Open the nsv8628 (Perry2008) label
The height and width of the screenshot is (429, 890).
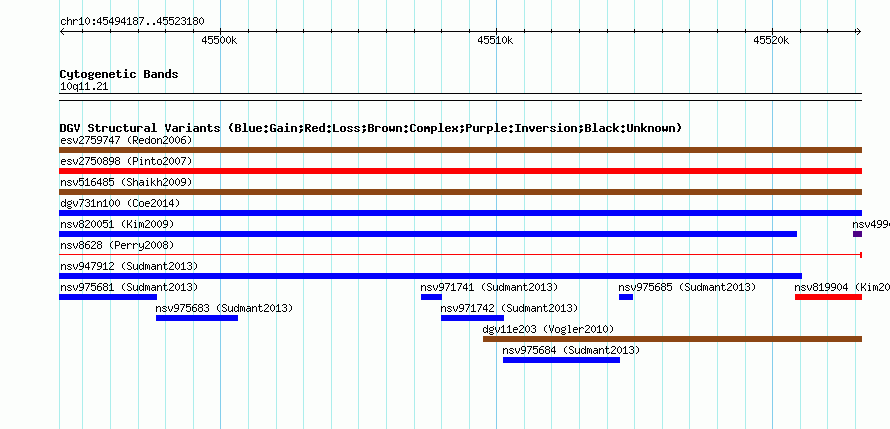tap(117, 245)
